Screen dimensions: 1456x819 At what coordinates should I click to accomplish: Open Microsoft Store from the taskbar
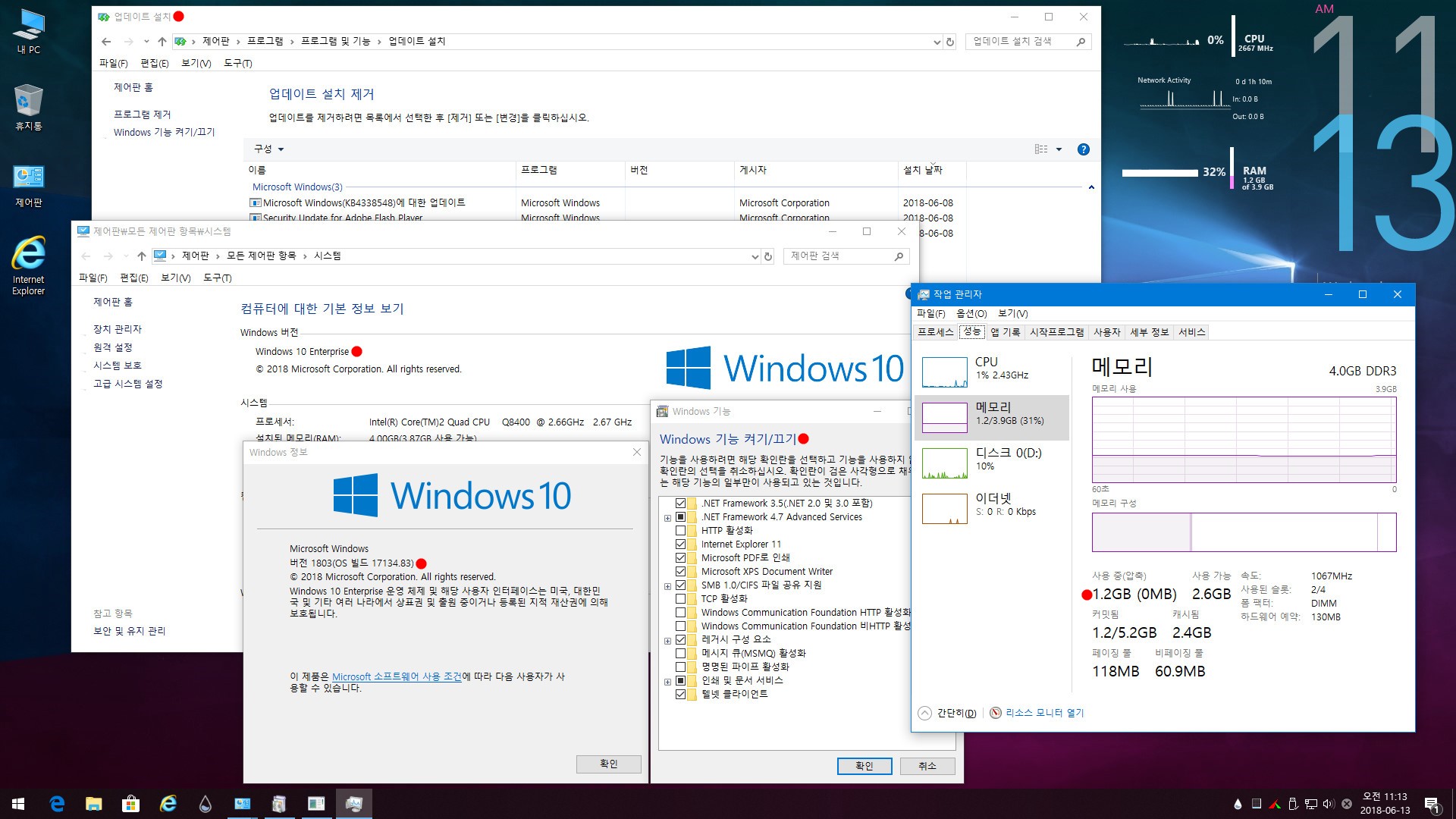coord(130,804)
